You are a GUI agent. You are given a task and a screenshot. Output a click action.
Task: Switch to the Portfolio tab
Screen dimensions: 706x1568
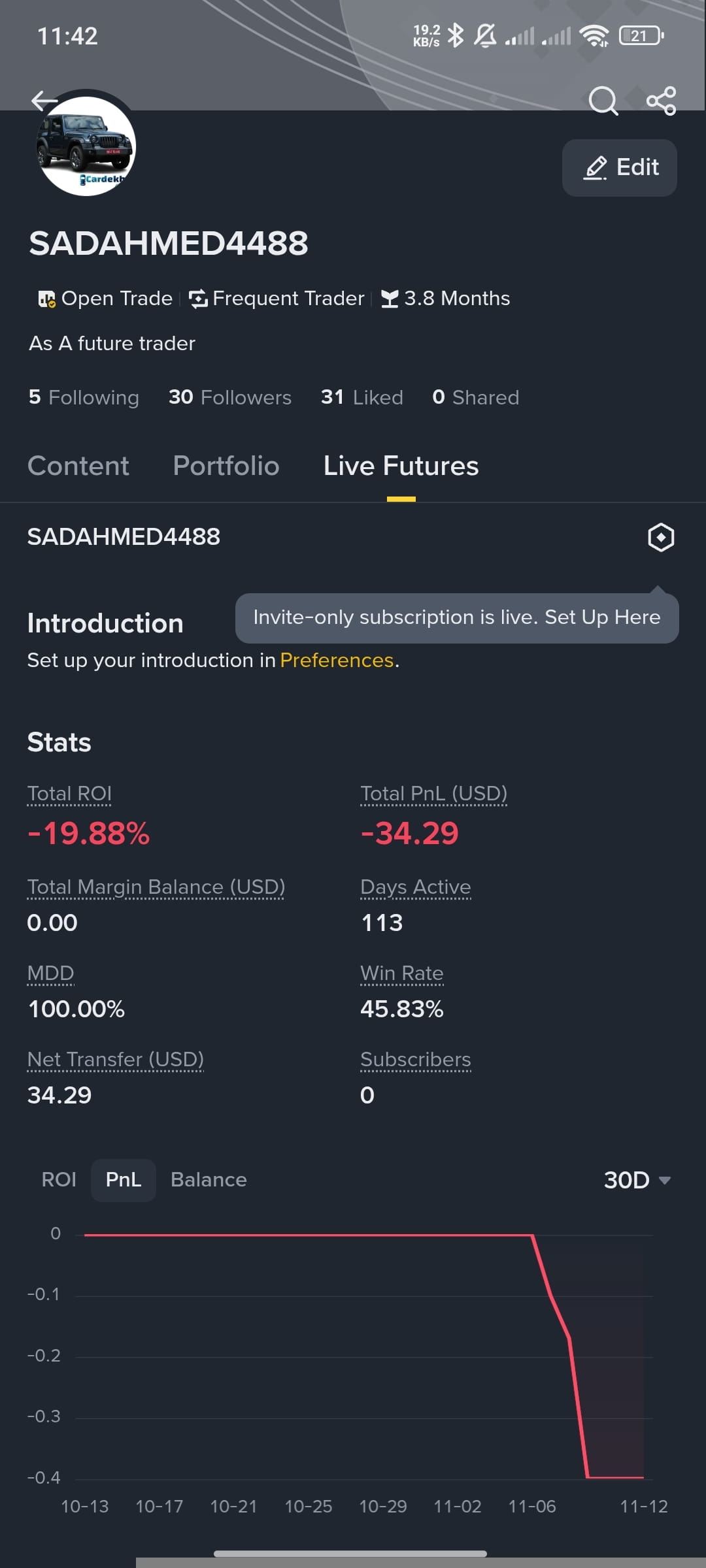coord(226,466)
